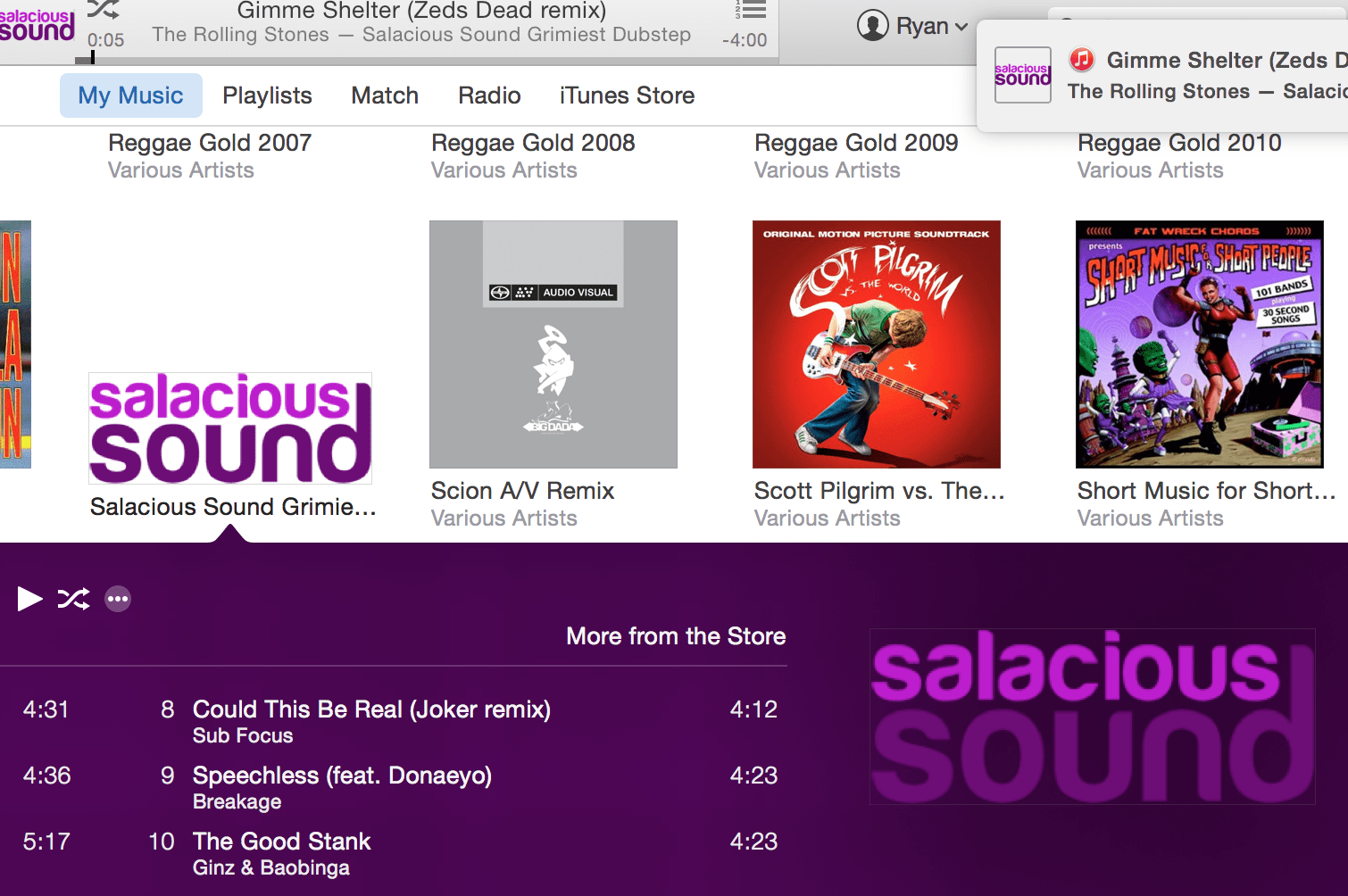Viewport: 1348px width, 896px height.
Task: Open the Scion A/V Remix album cover
Action: point(553,344)
